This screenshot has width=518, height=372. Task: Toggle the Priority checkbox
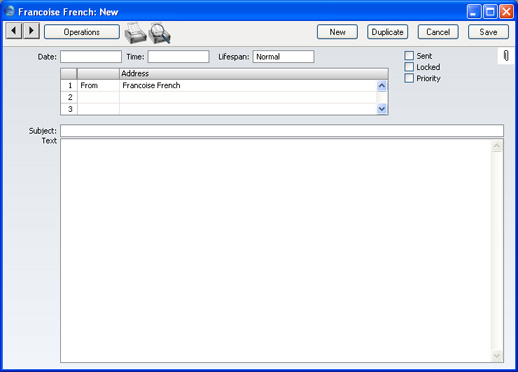tap(409, 78)
